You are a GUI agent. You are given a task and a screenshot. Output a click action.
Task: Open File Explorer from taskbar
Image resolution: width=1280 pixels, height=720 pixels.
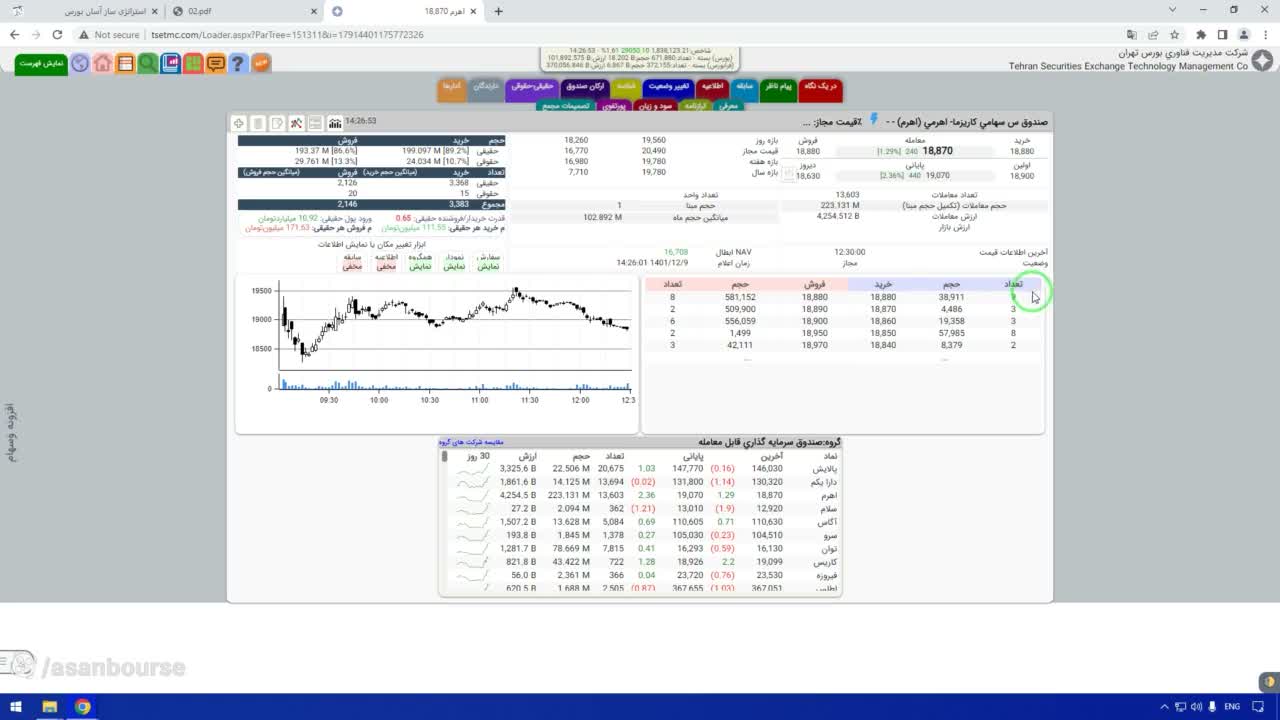coord(49,707)
